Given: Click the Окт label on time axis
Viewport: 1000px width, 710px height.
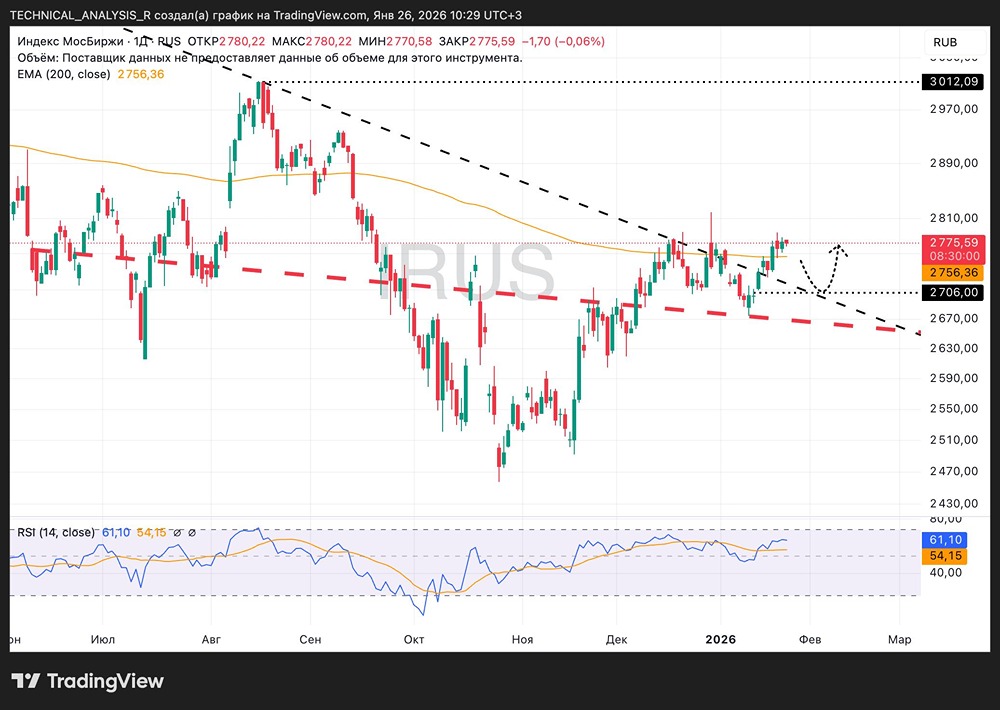Looking at the screenshot, I should 414,639.
